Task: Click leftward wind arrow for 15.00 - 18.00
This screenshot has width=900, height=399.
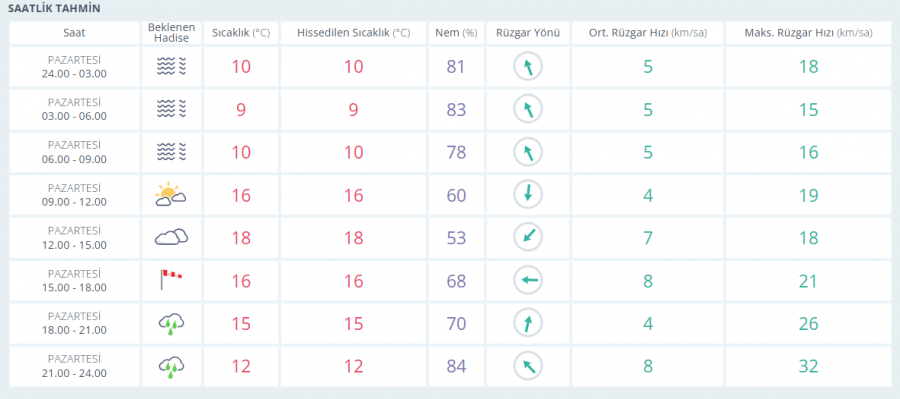Action: (527, 280)
